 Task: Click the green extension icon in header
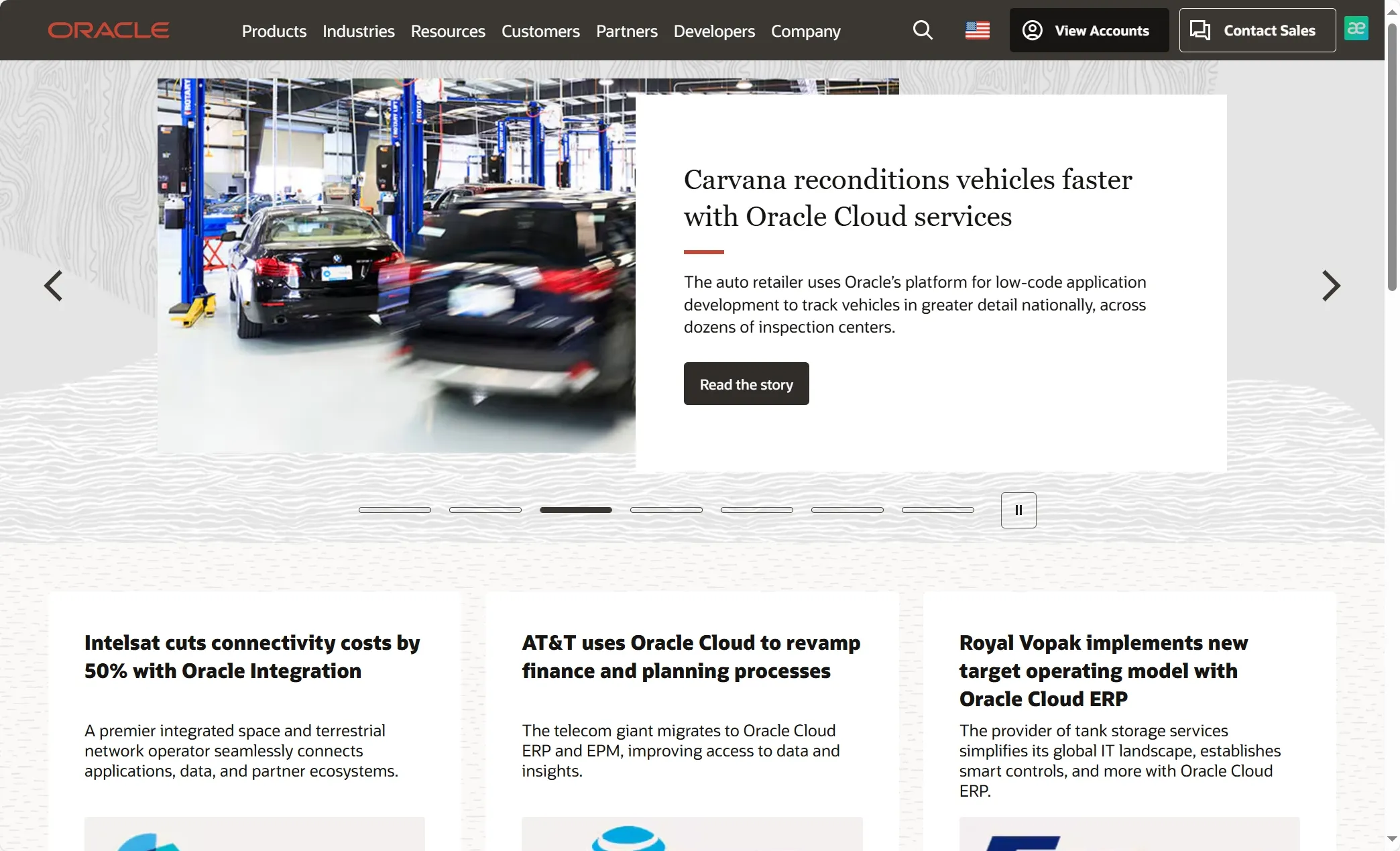[x=1356, y=29]
